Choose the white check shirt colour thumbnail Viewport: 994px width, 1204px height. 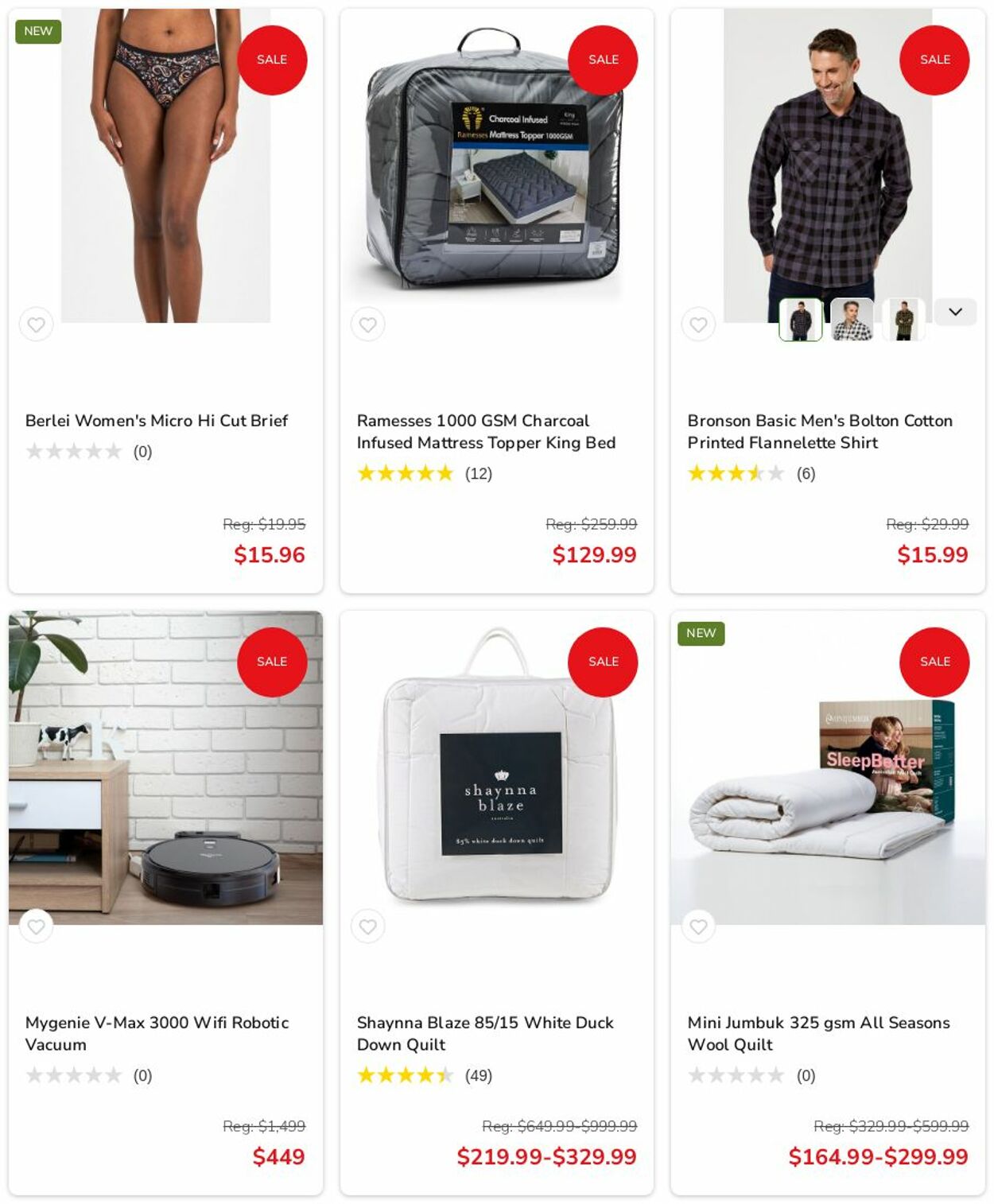click(852, 320)
